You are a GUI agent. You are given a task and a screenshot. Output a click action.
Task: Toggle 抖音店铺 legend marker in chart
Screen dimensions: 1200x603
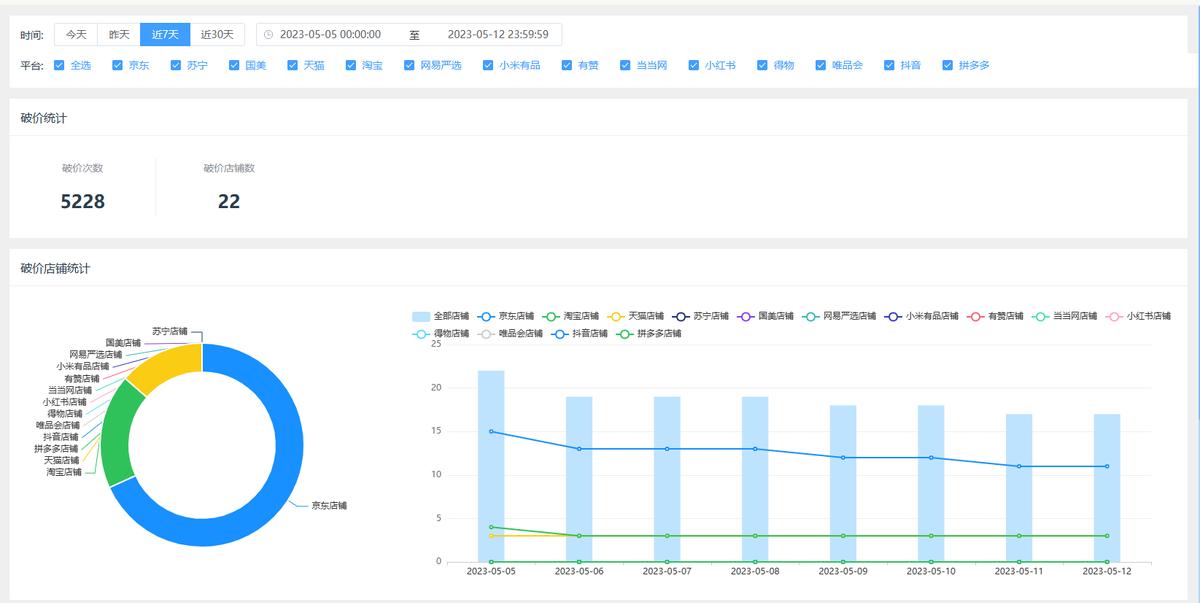click(560, 333)
